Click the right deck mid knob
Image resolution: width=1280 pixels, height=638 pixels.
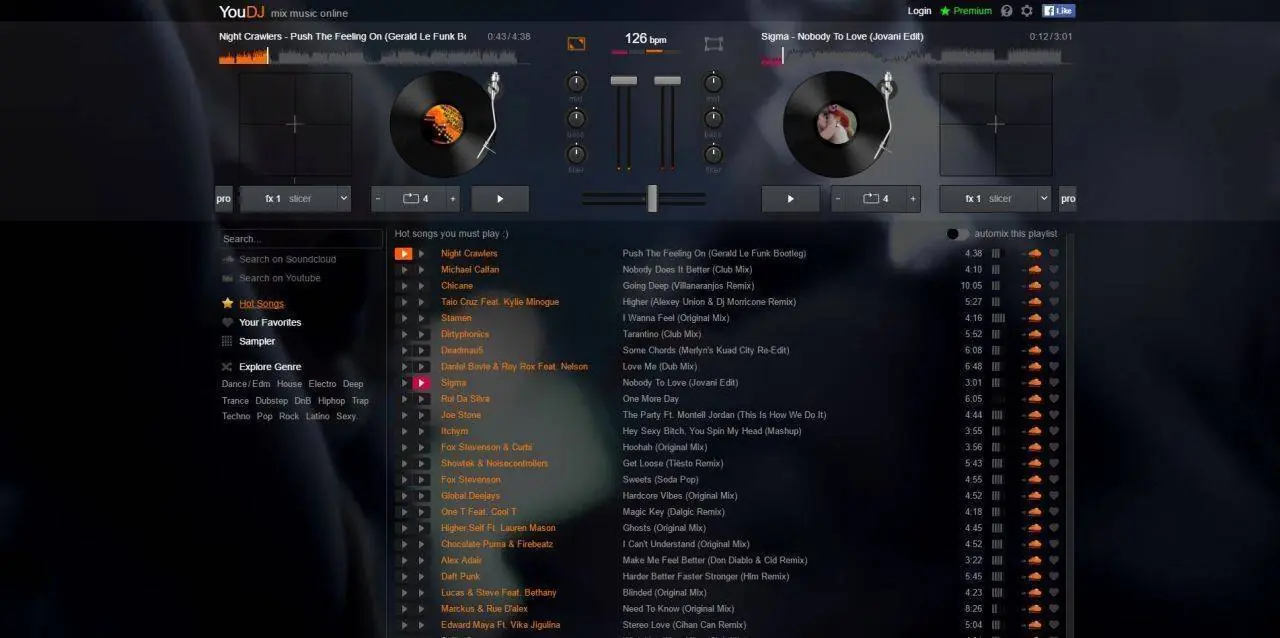point(713,83)
